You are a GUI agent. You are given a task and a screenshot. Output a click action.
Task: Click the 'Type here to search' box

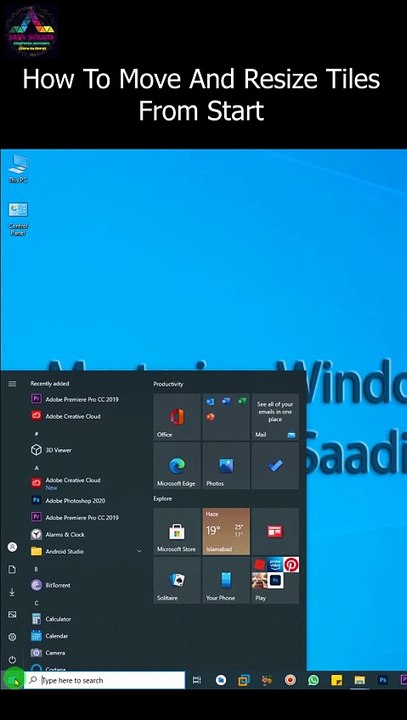point(104,680)
